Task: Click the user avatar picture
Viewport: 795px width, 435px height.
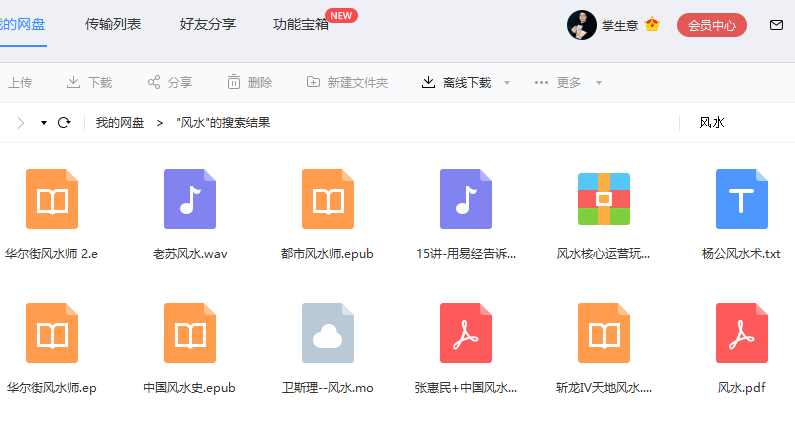Action: pos(582,25)
